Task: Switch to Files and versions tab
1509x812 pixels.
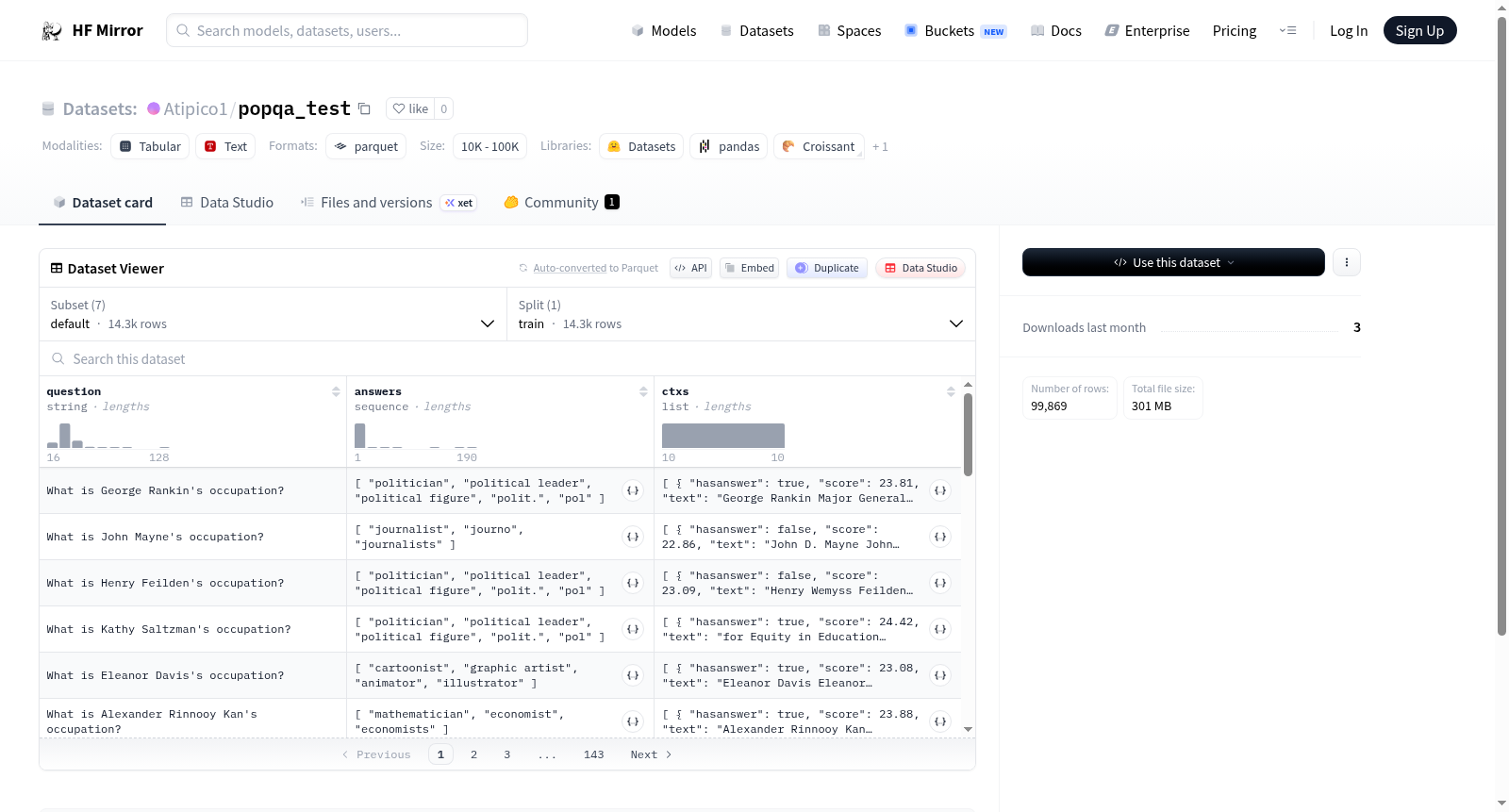Action: pos(389,202)
